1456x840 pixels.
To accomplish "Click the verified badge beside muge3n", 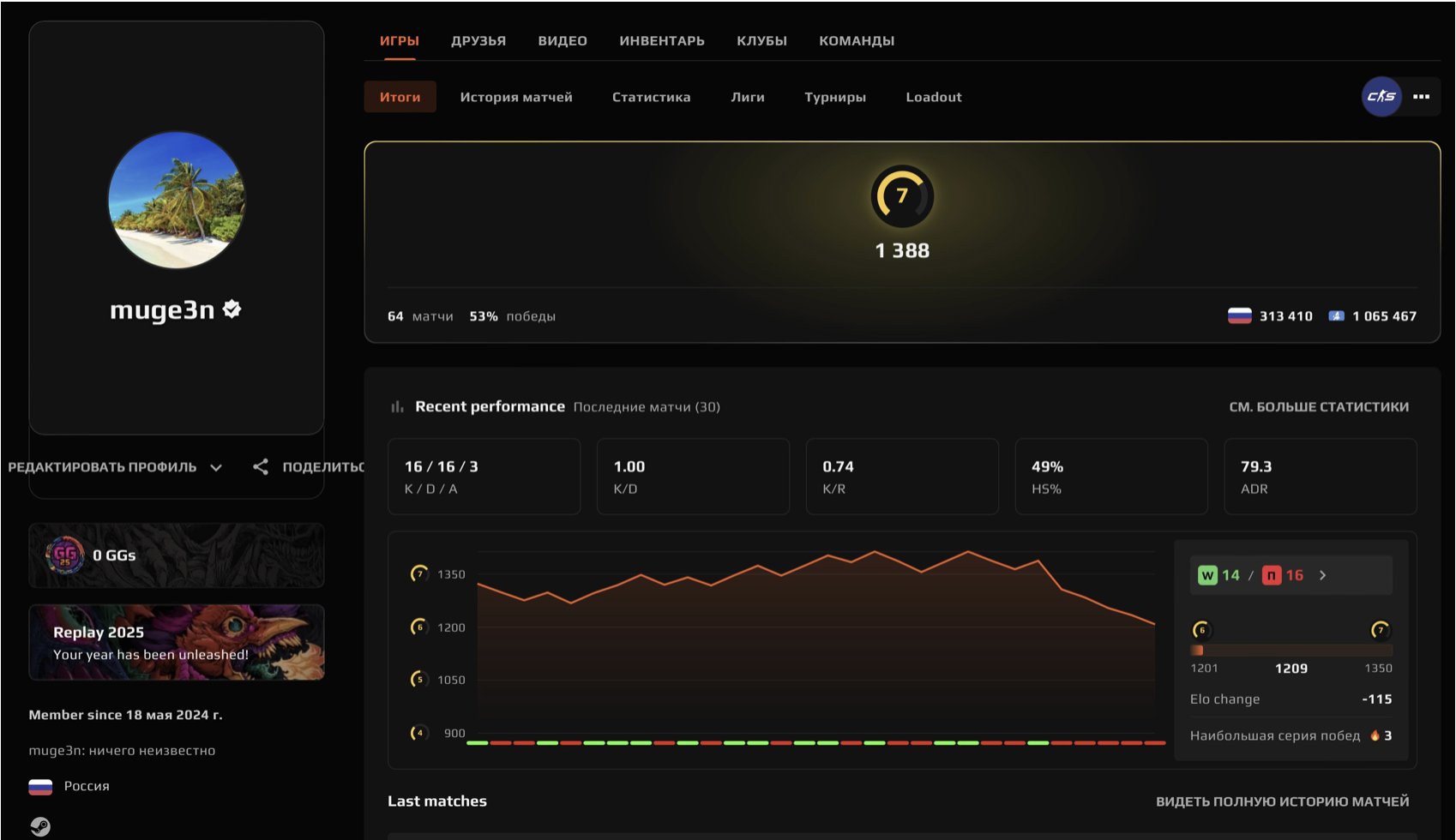I will (232, 309).
